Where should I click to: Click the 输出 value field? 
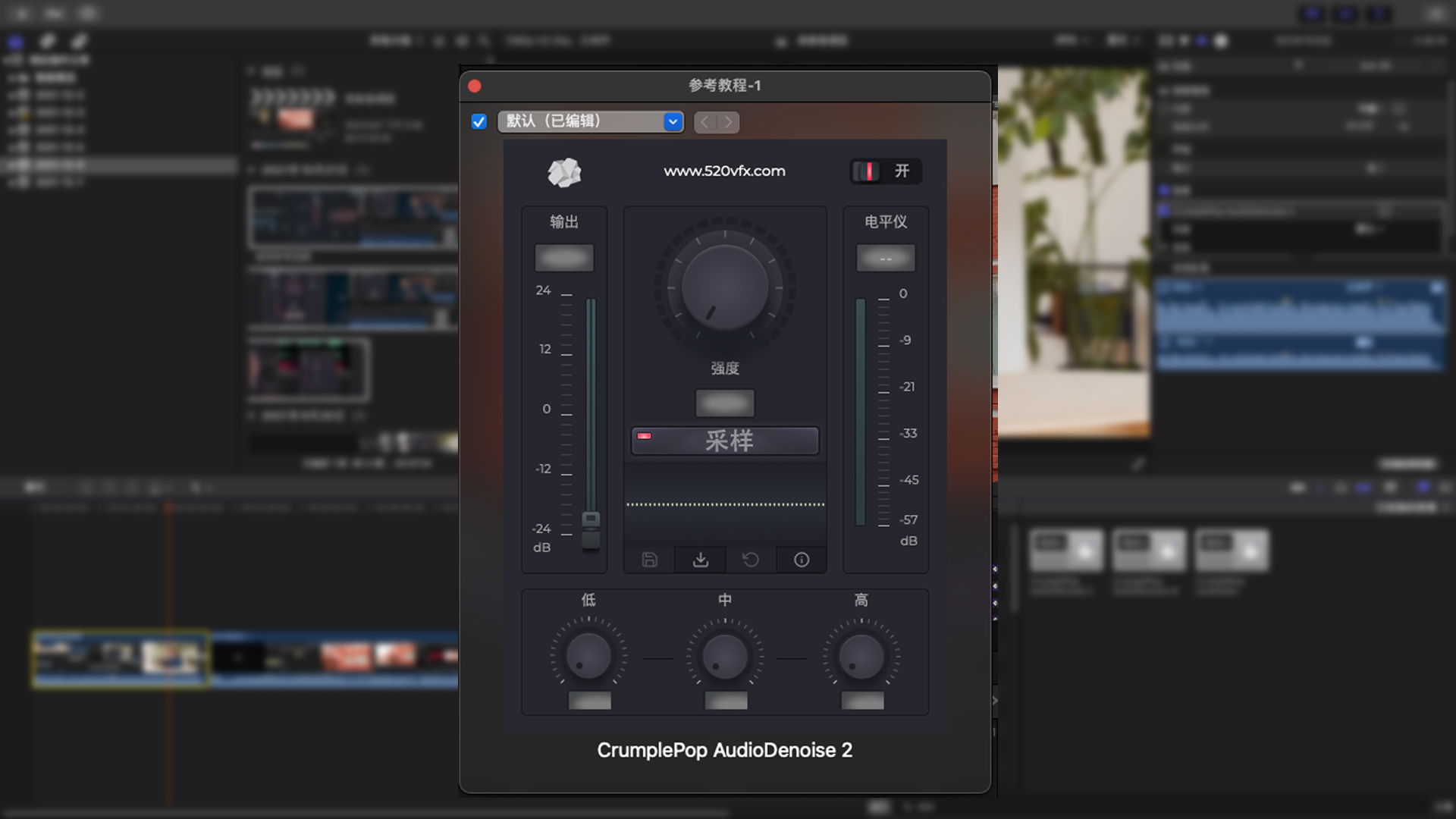pyautogui.click(x=564, y=258)
